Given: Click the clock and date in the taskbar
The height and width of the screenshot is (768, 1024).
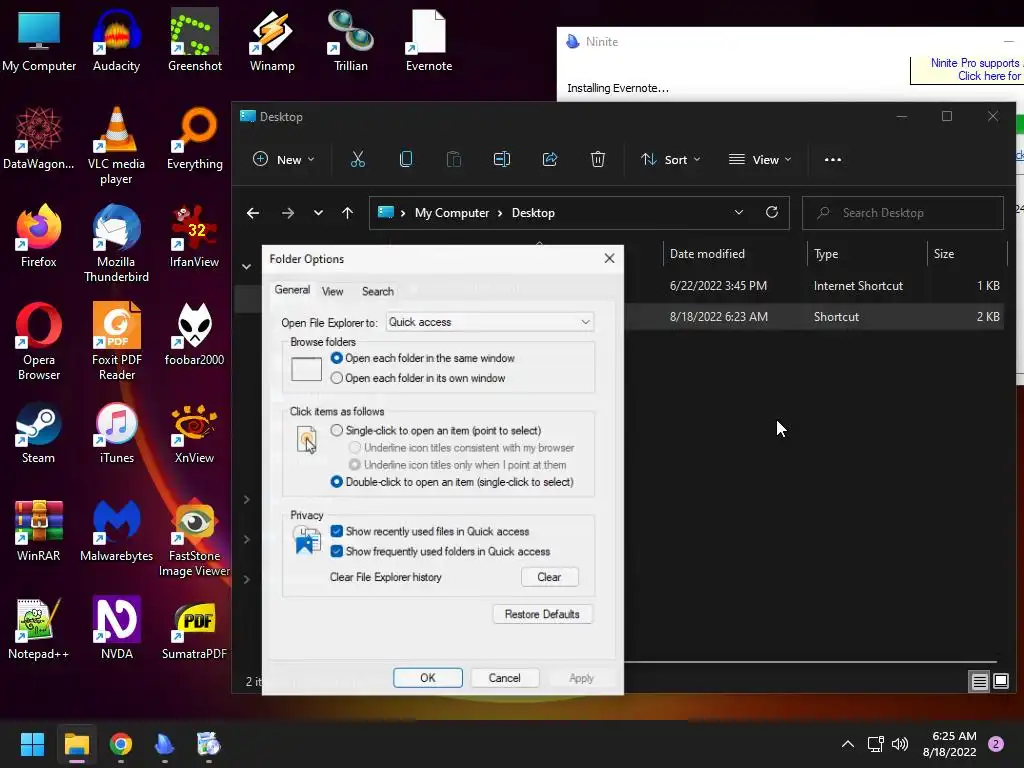Looking at the screenshot, I should pyautogui.click(x=950, y=744).
